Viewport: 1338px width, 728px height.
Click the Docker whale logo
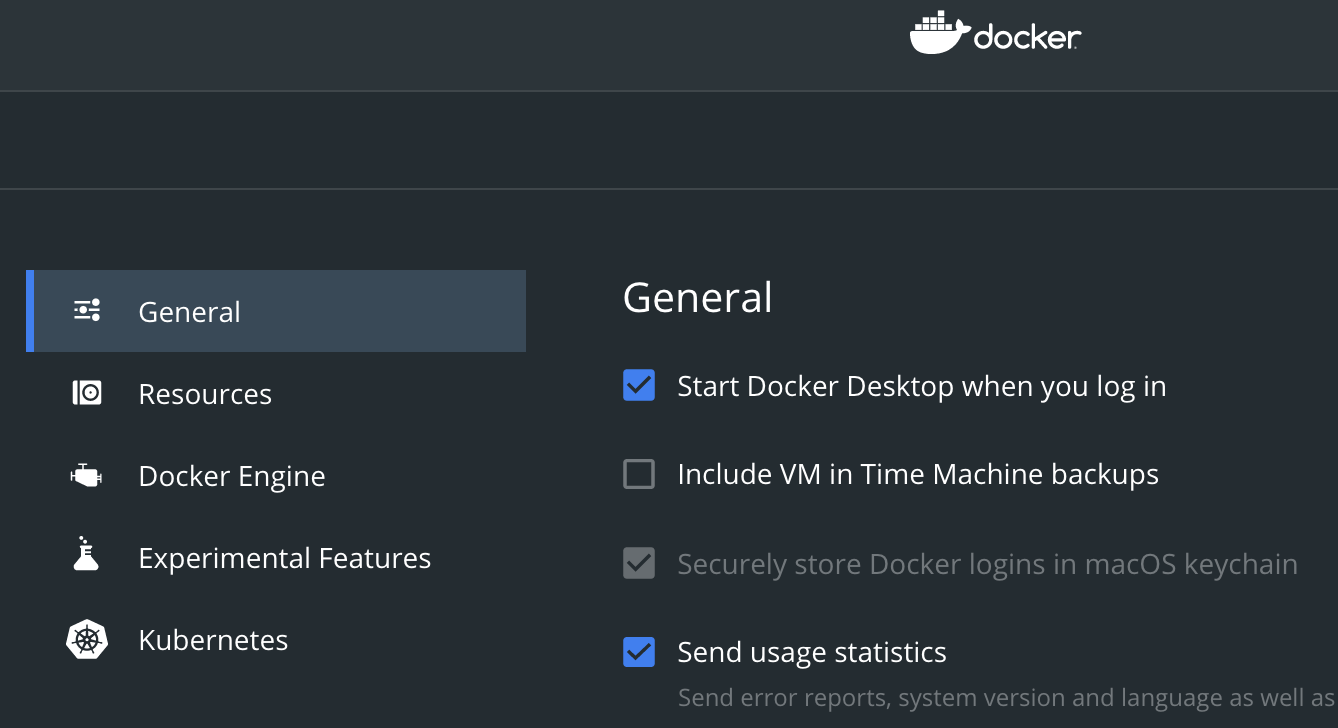tap(939, 33)
